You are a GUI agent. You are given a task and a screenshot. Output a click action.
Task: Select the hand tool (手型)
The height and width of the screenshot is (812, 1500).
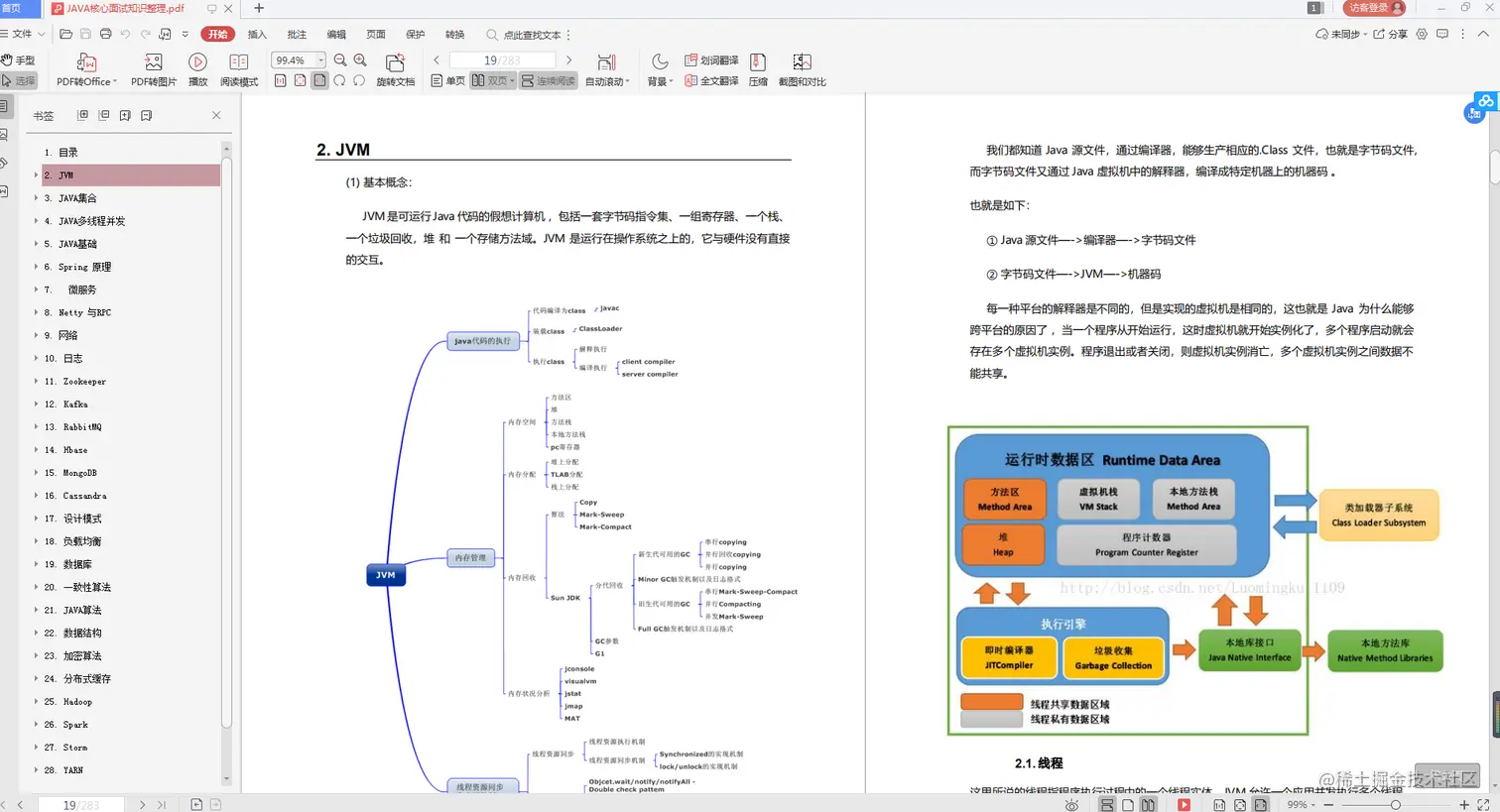[x=21, y=59]
